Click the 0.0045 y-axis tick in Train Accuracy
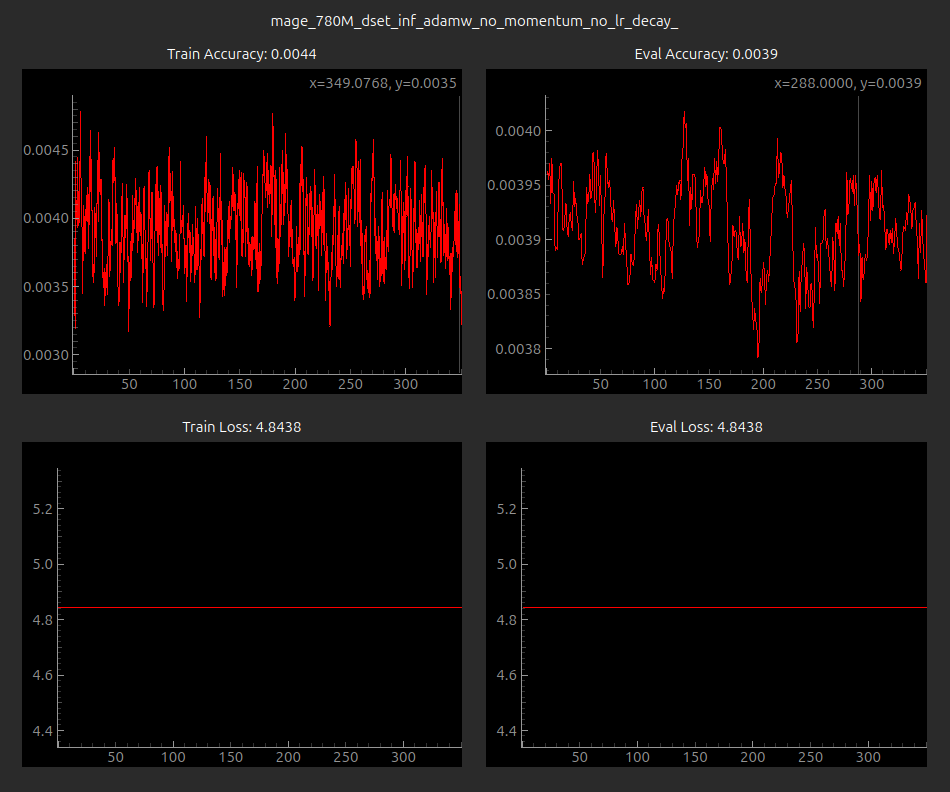This screenshot has height=792, width=950. (46, 150)
